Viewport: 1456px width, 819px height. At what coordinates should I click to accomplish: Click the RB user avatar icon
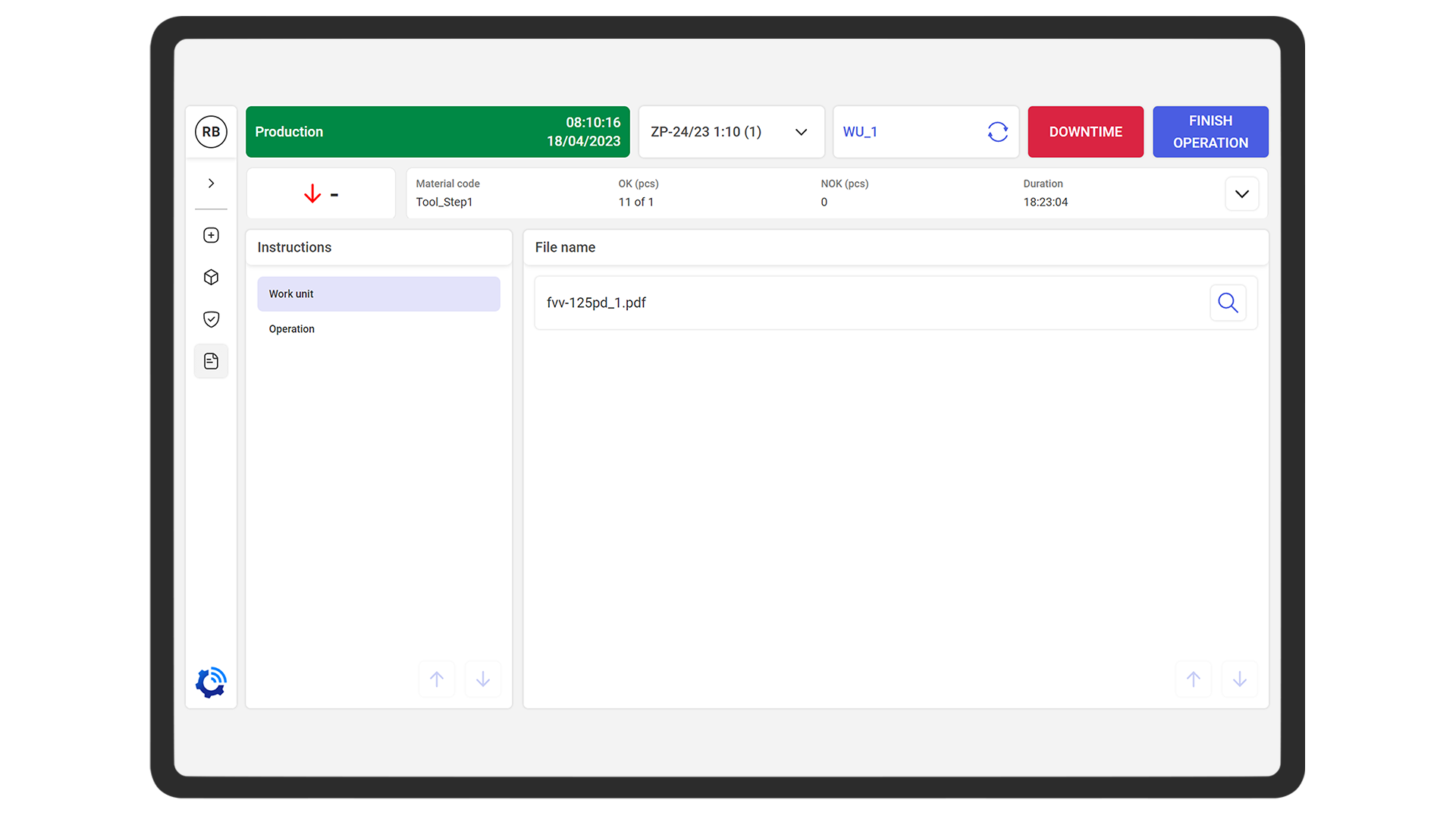(211, 132)
